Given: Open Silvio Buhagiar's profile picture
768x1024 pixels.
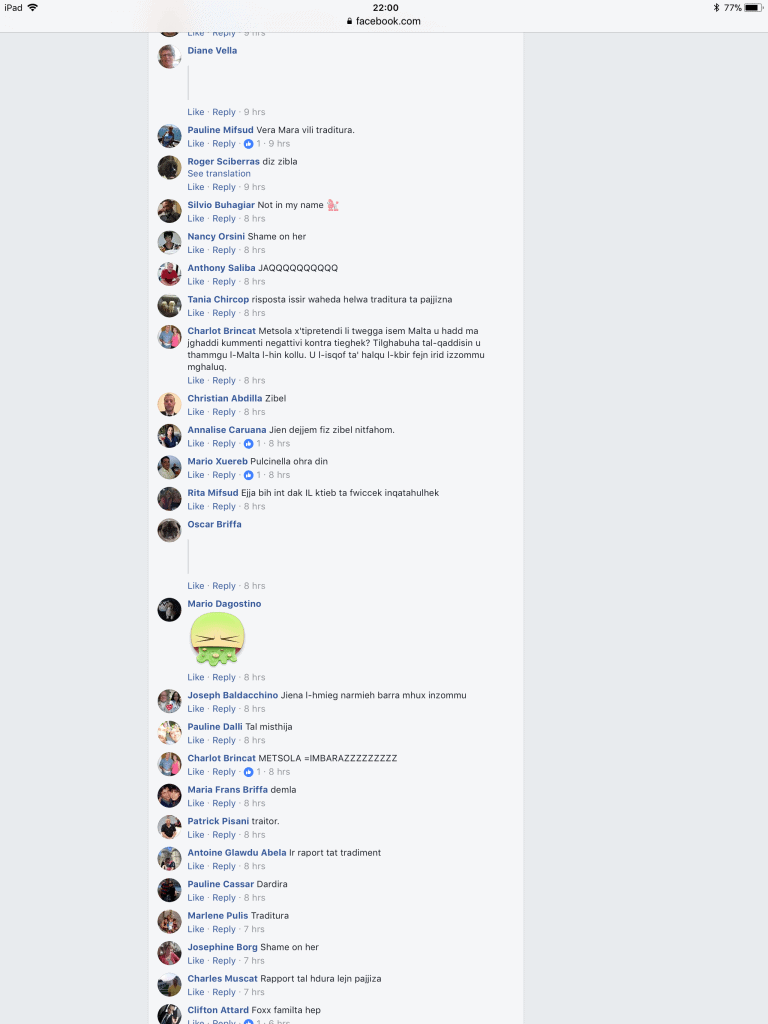Looking at the screenshot, I should 169,211.
